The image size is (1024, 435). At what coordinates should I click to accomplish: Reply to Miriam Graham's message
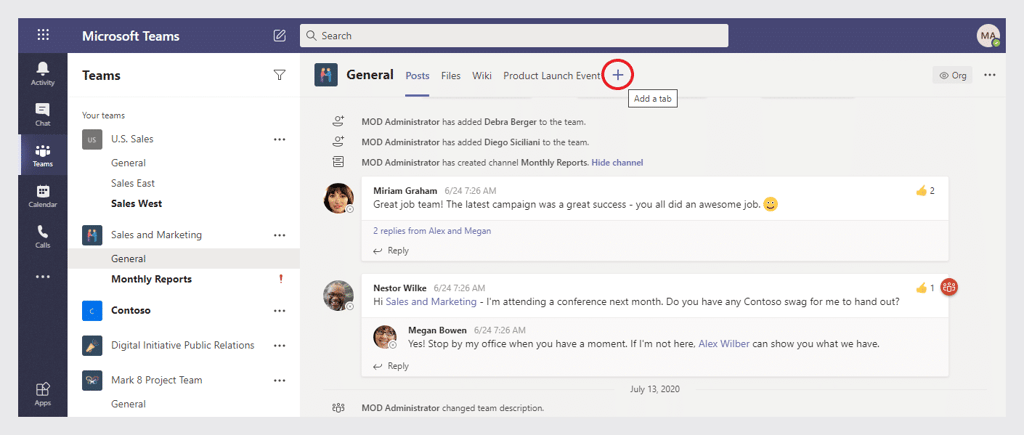(391, 250)
